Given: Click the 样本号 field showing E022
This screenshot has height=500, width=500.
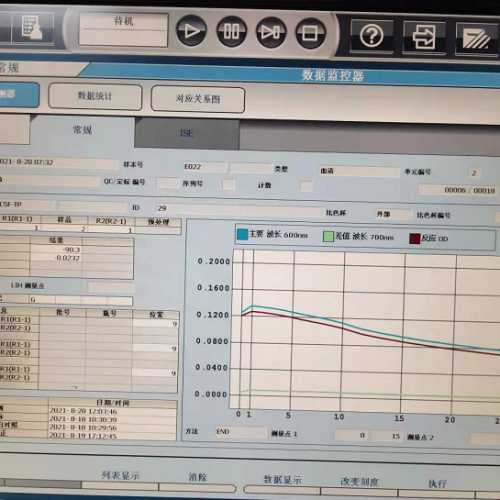Looking at the screenshot, I should 204,167.
